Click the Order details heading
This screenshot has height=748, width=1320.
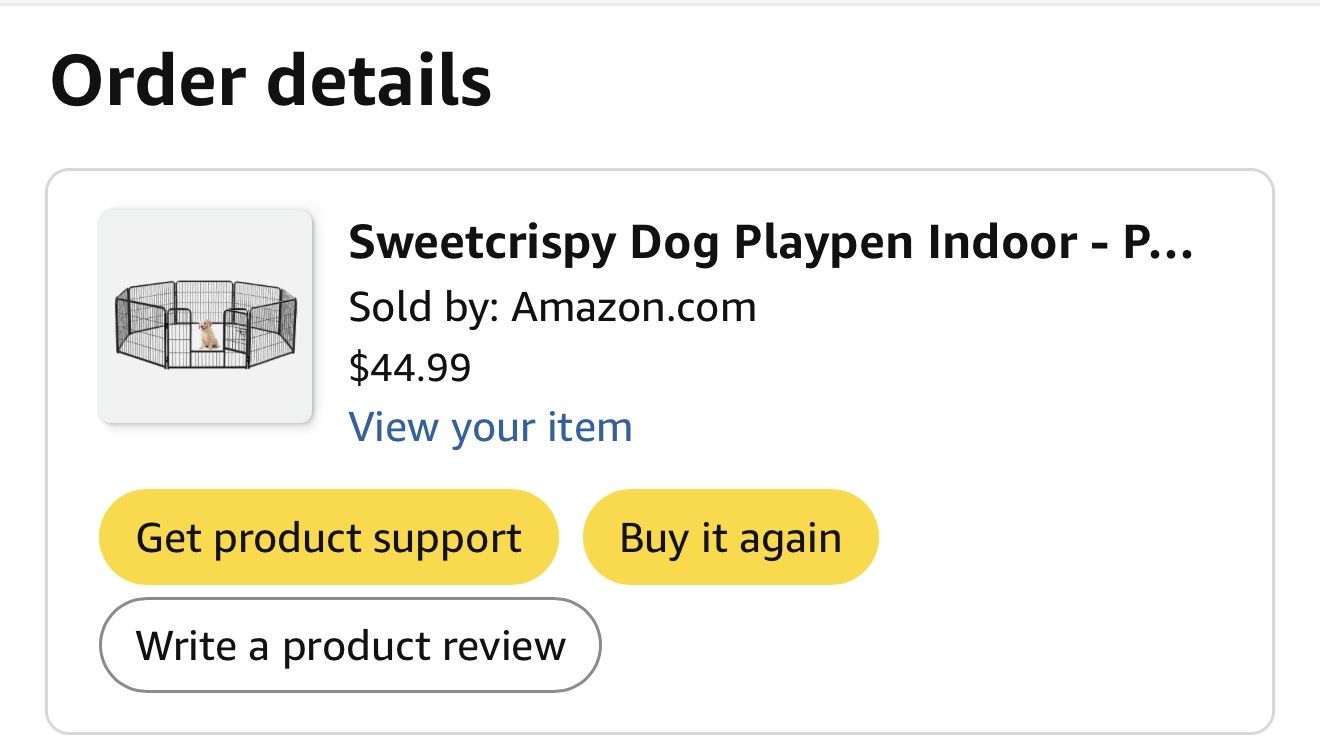coord(271,80)
